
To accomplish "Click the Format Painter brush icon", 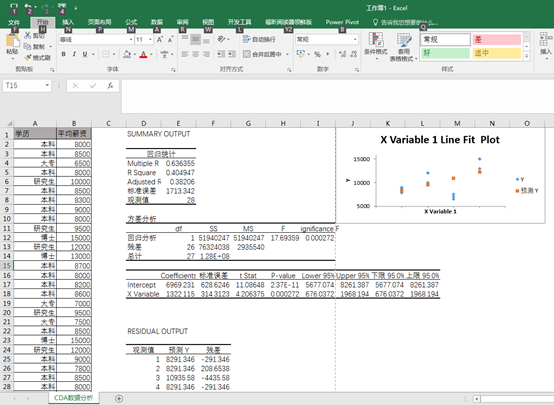I will coord(28,58).
